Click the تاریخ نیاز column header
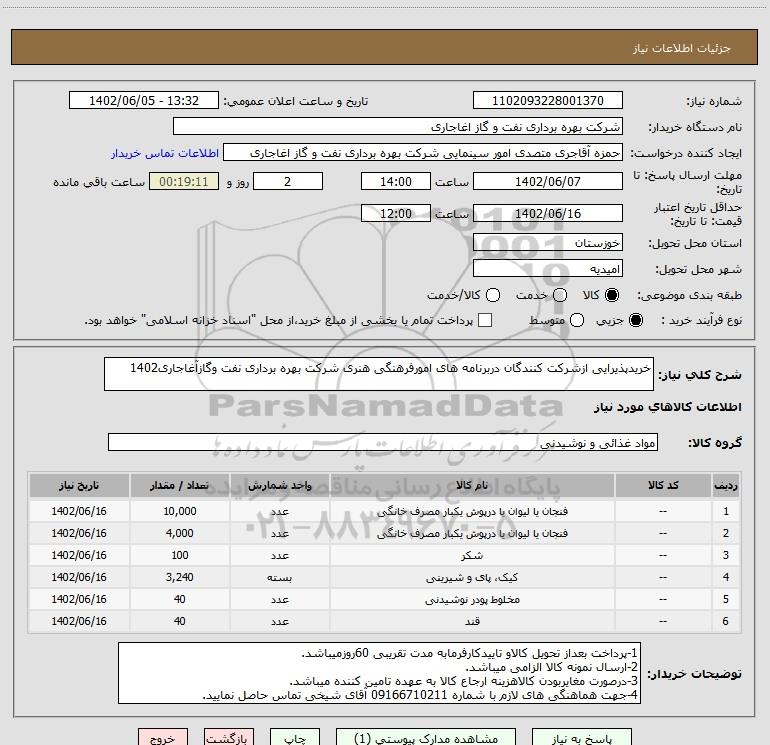 pyautogui.click(x=79, y=486)
